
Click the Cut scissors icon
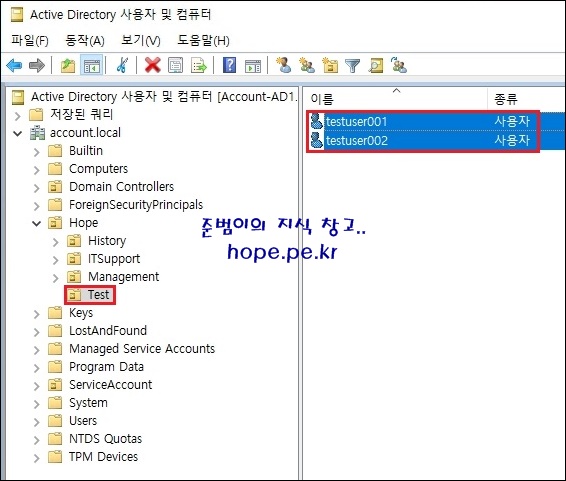[x=122, y=65]
